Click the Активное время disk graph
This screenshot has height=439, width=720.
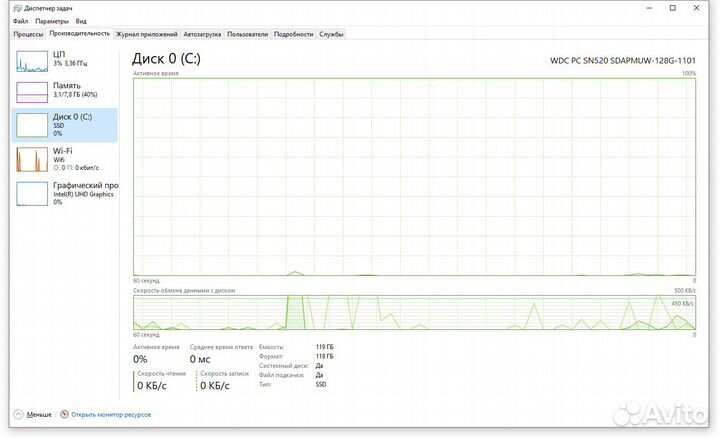tap(414, 175)
